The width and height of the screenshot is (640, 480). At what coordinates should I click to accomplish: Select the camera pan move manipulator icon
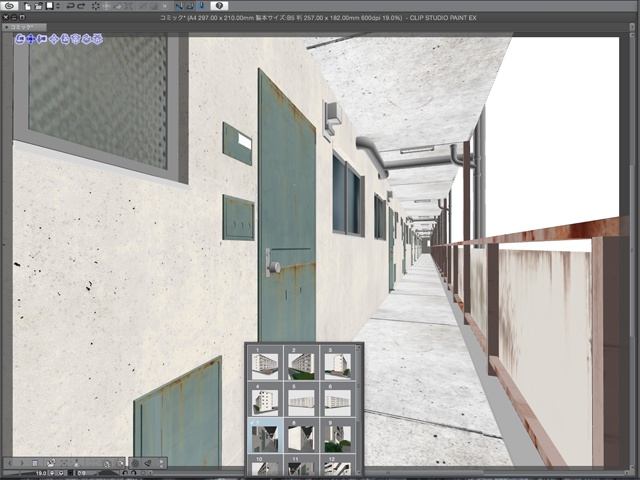pyautogui.click(x=31, y=39)
